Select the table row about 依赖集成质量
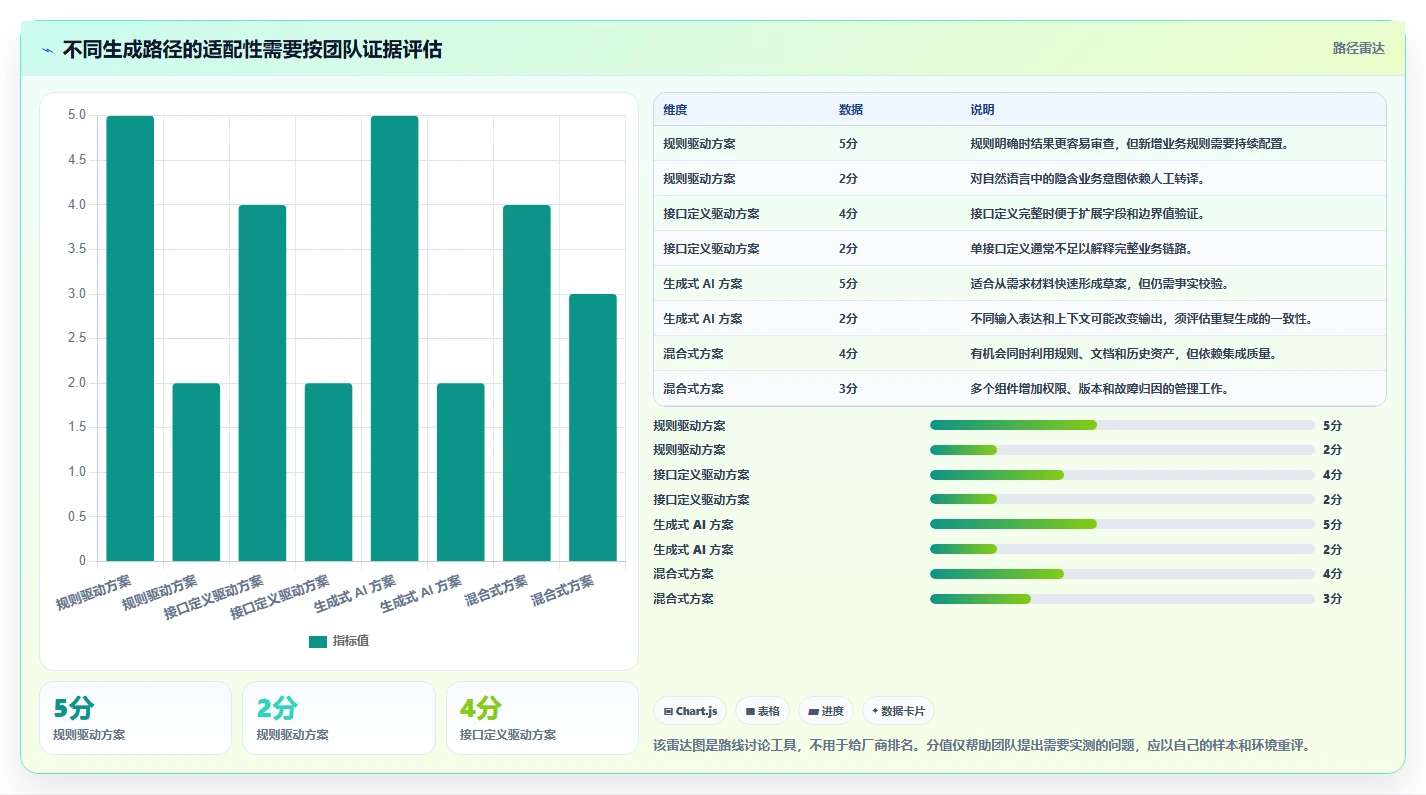 1020,354
